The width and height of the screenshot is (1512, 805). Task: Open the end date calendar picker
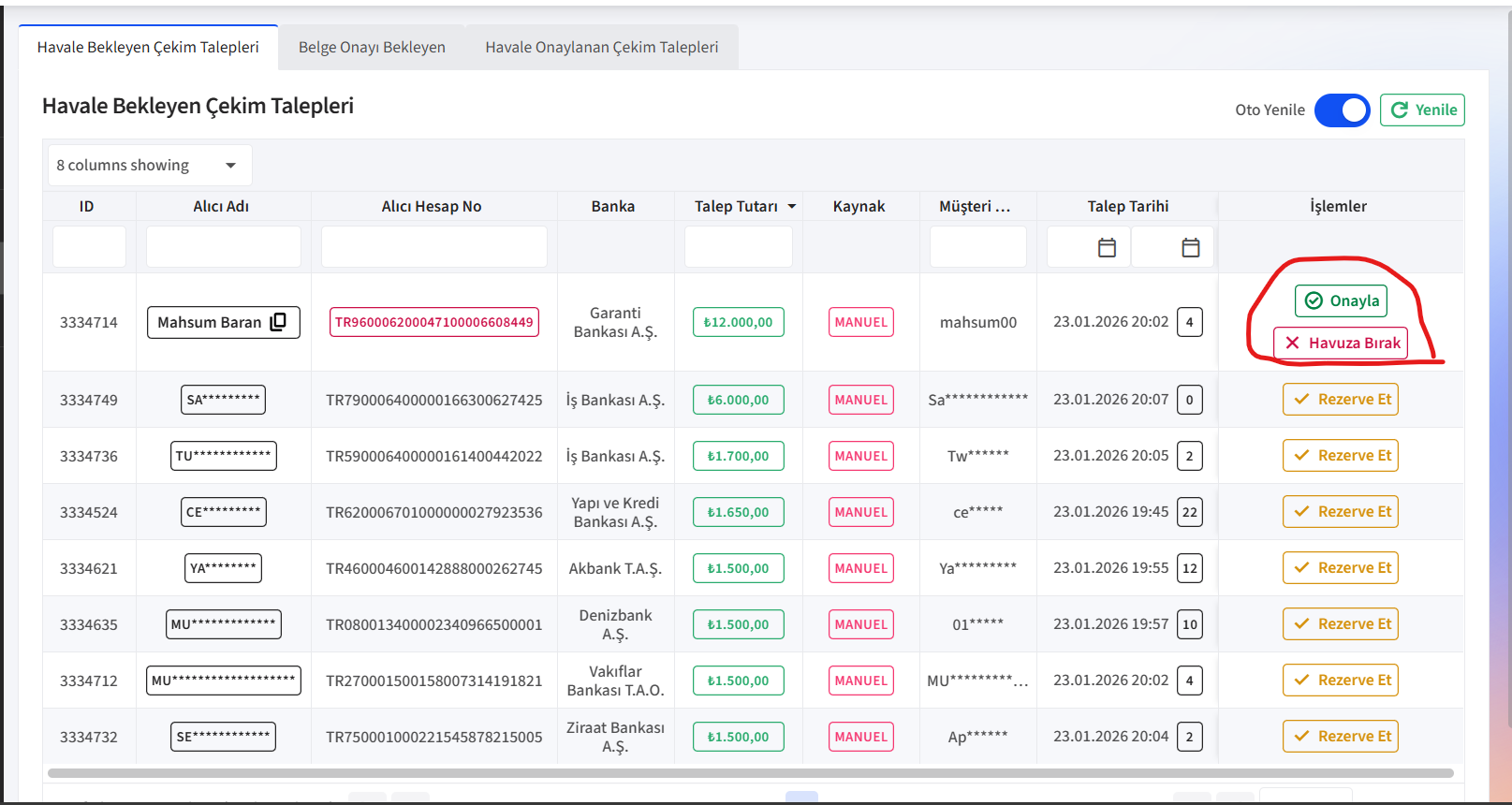(x=1191, y=247)
